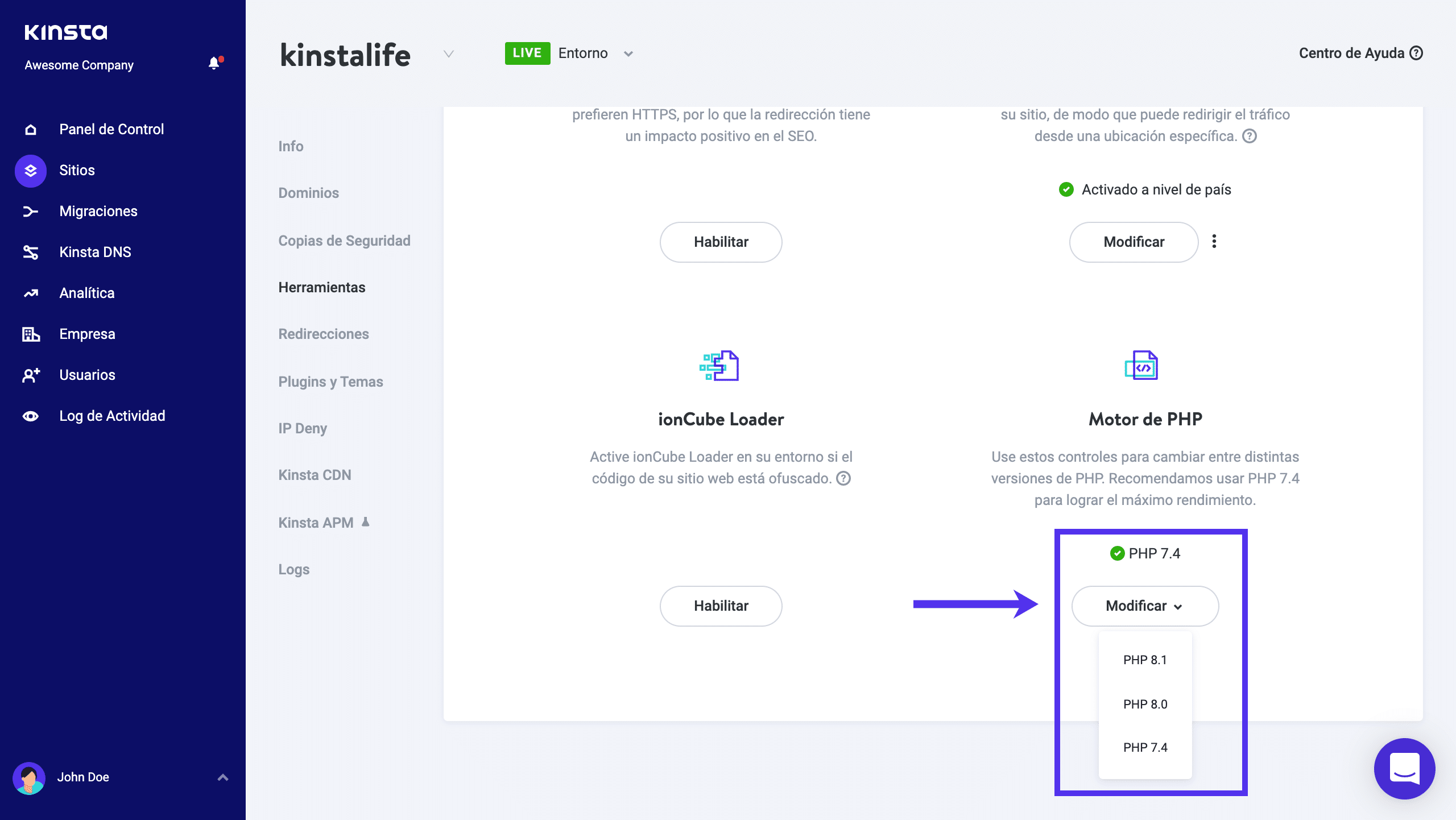Viewport: 1456px width, 820px height.
Task: Click the Modificar PHP version dropdown
Action: point(1144,606)
